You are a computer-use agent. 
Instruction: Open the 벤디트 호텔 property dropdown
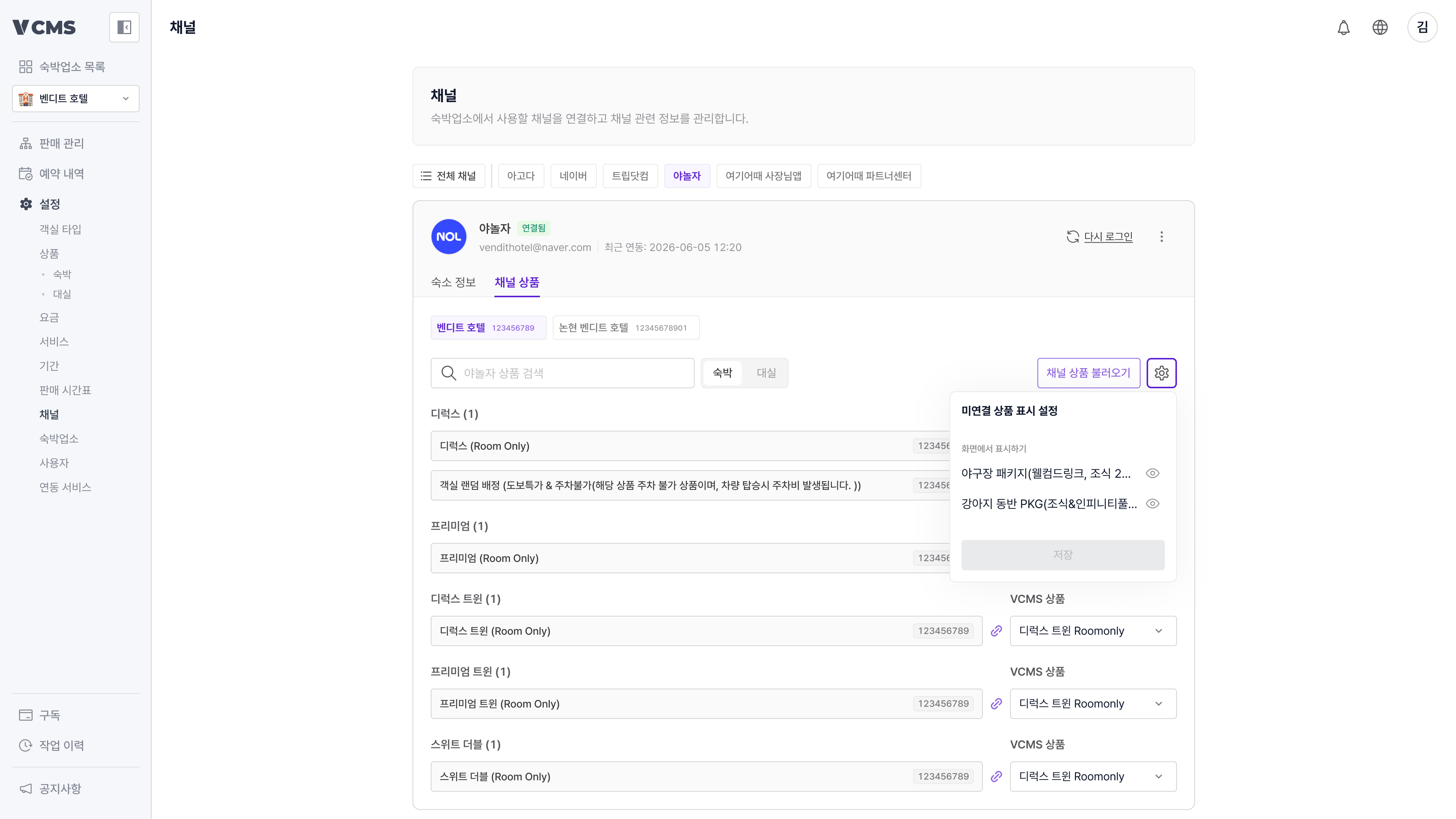[x=76, y=99]
